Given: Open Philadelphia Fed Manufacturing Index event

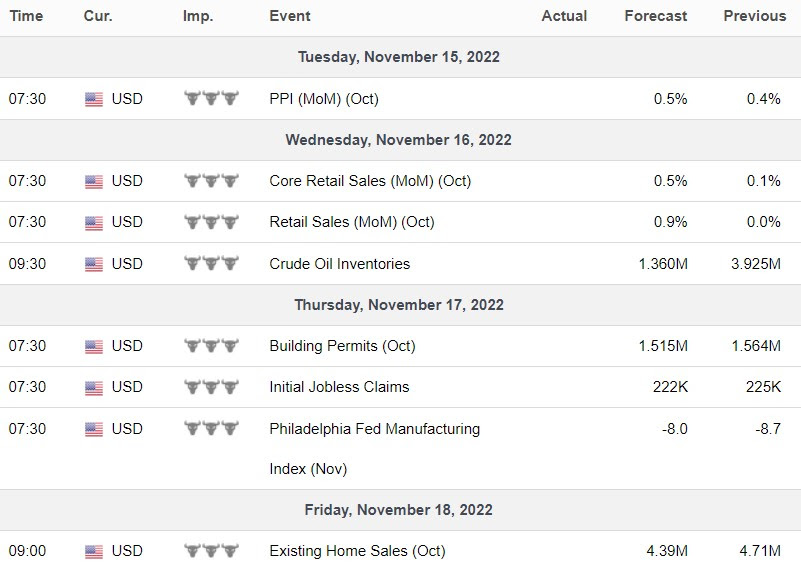Looking at the screenshot, I should [374, 429].
